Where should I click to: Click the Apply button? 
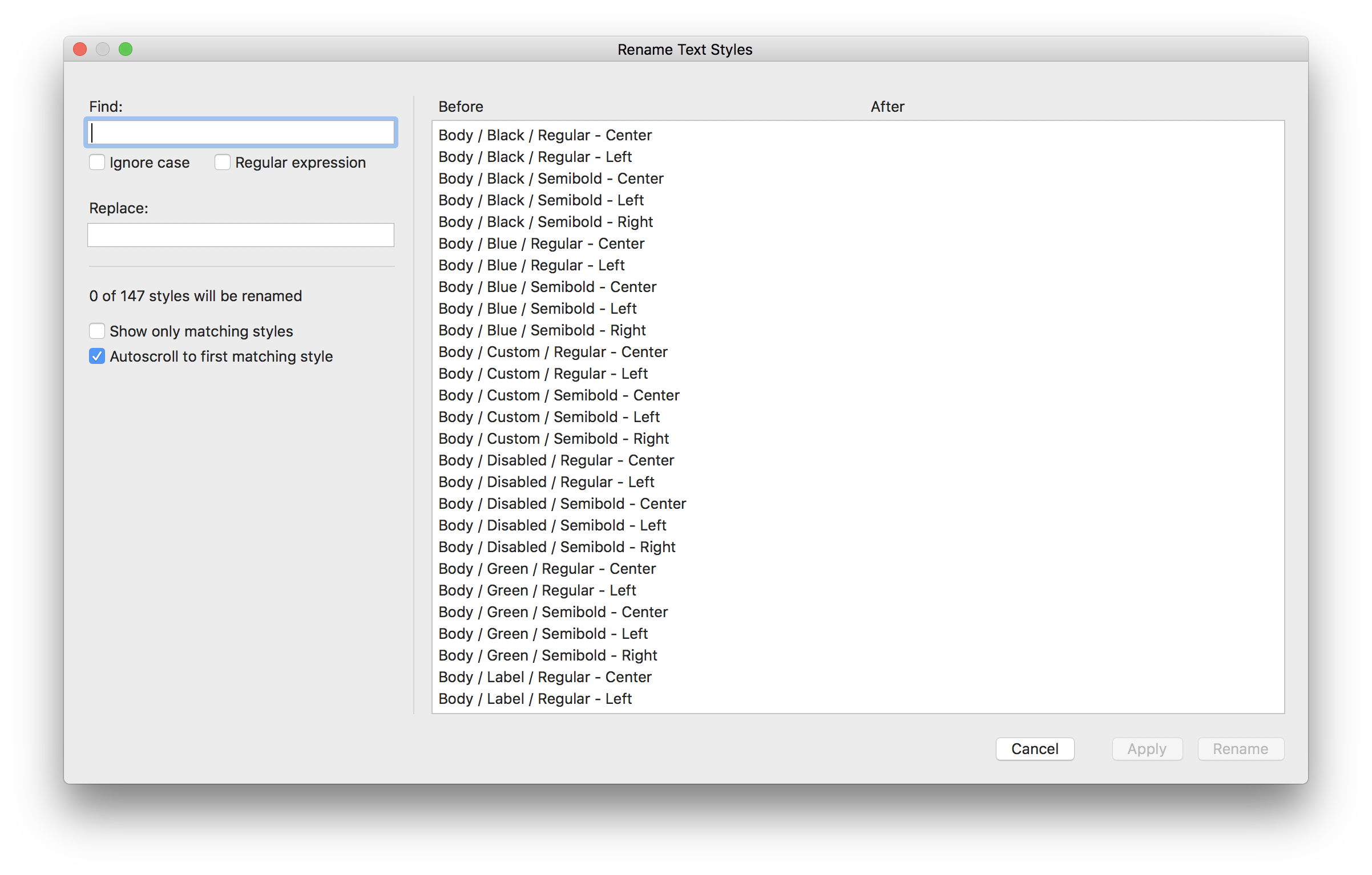[x=1147, y=749]
